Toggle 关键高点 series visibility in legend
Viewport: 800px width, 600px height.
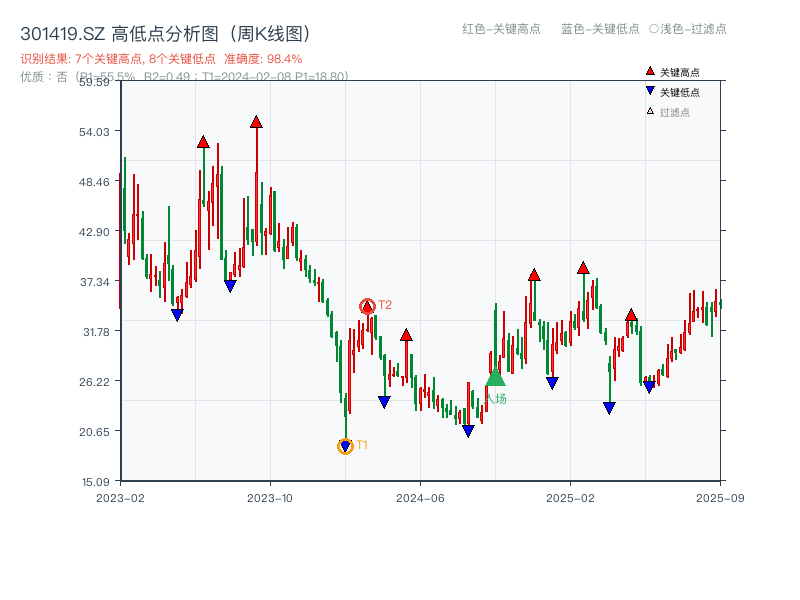tap(678, 70)
